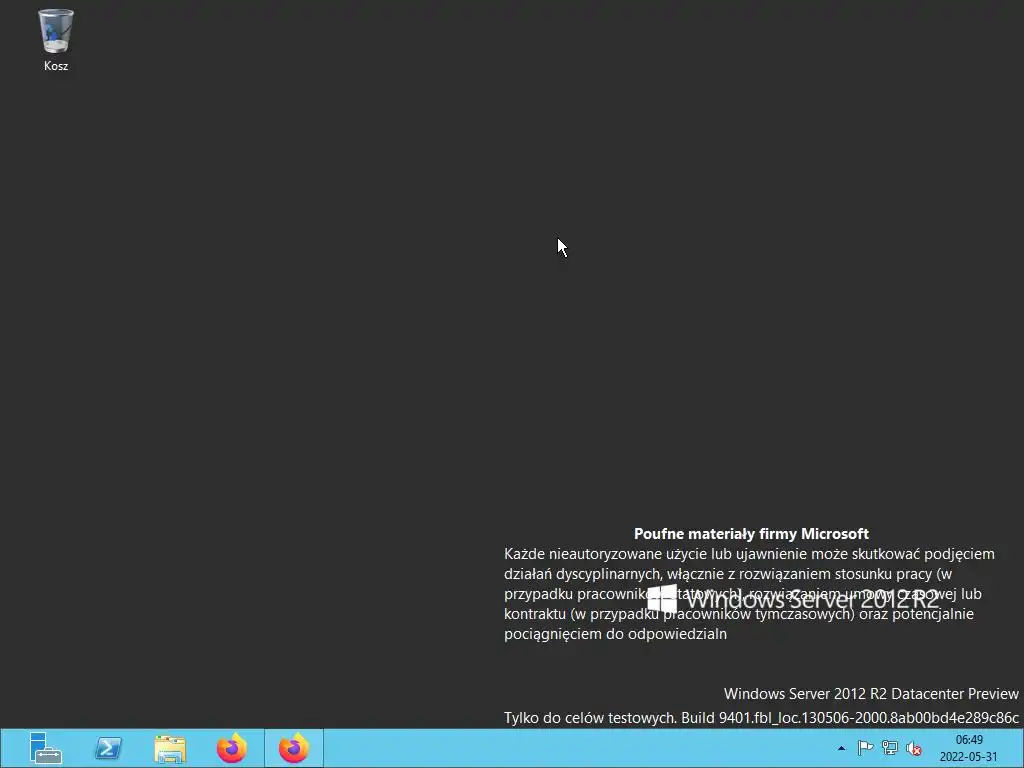Open the clock showing 06:49

pyautogui.click(x=968, y=748)
